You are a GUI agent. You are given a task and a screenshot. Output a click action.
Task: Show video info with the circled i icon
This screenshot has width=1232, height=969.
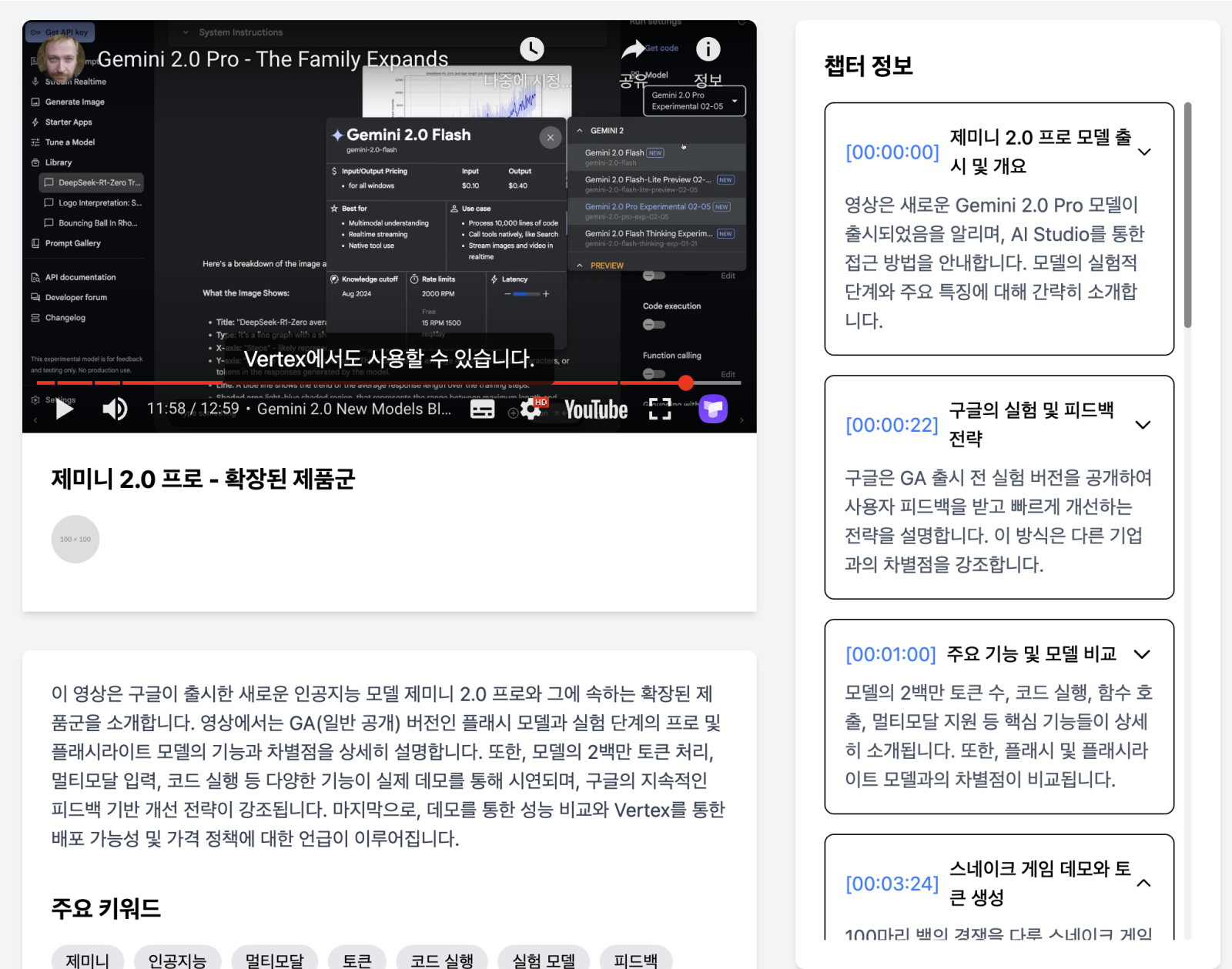[708, 50]
